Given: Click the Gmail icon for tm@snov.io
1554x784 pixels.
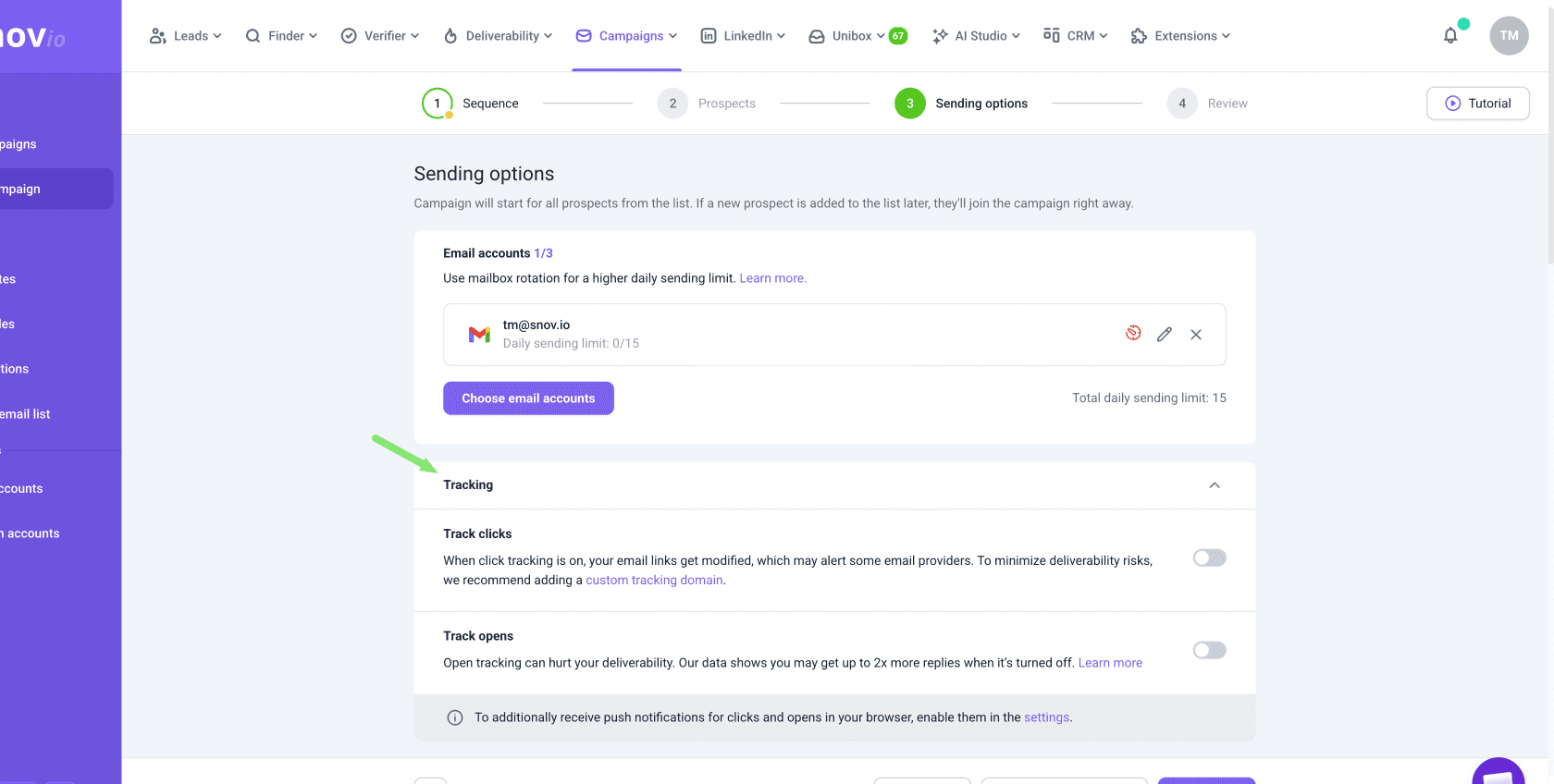Looking at the screenshot, I should tap(479, 335).
